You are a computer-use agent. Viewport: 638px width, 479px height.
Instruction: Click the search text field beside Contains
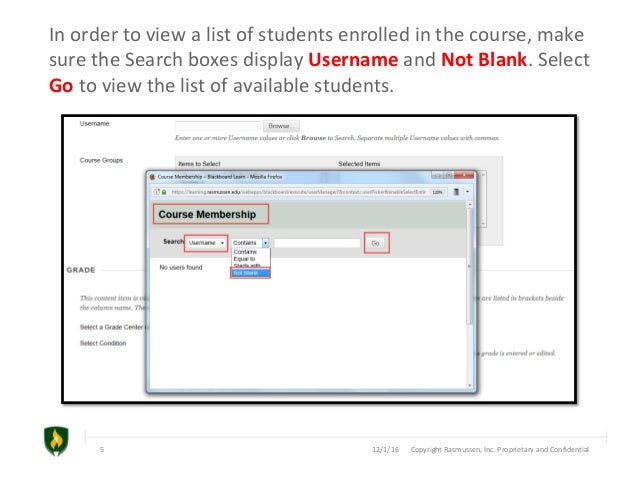coord(317,243)
